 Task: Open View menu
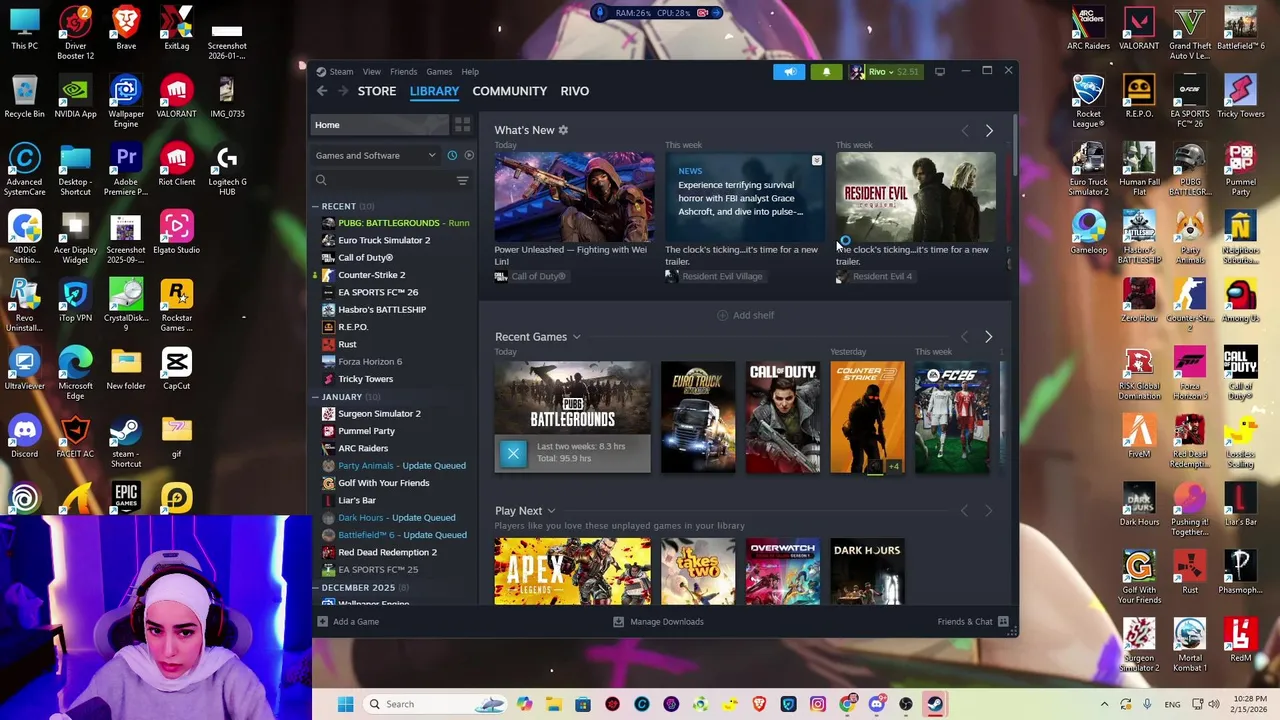point(371,72)
